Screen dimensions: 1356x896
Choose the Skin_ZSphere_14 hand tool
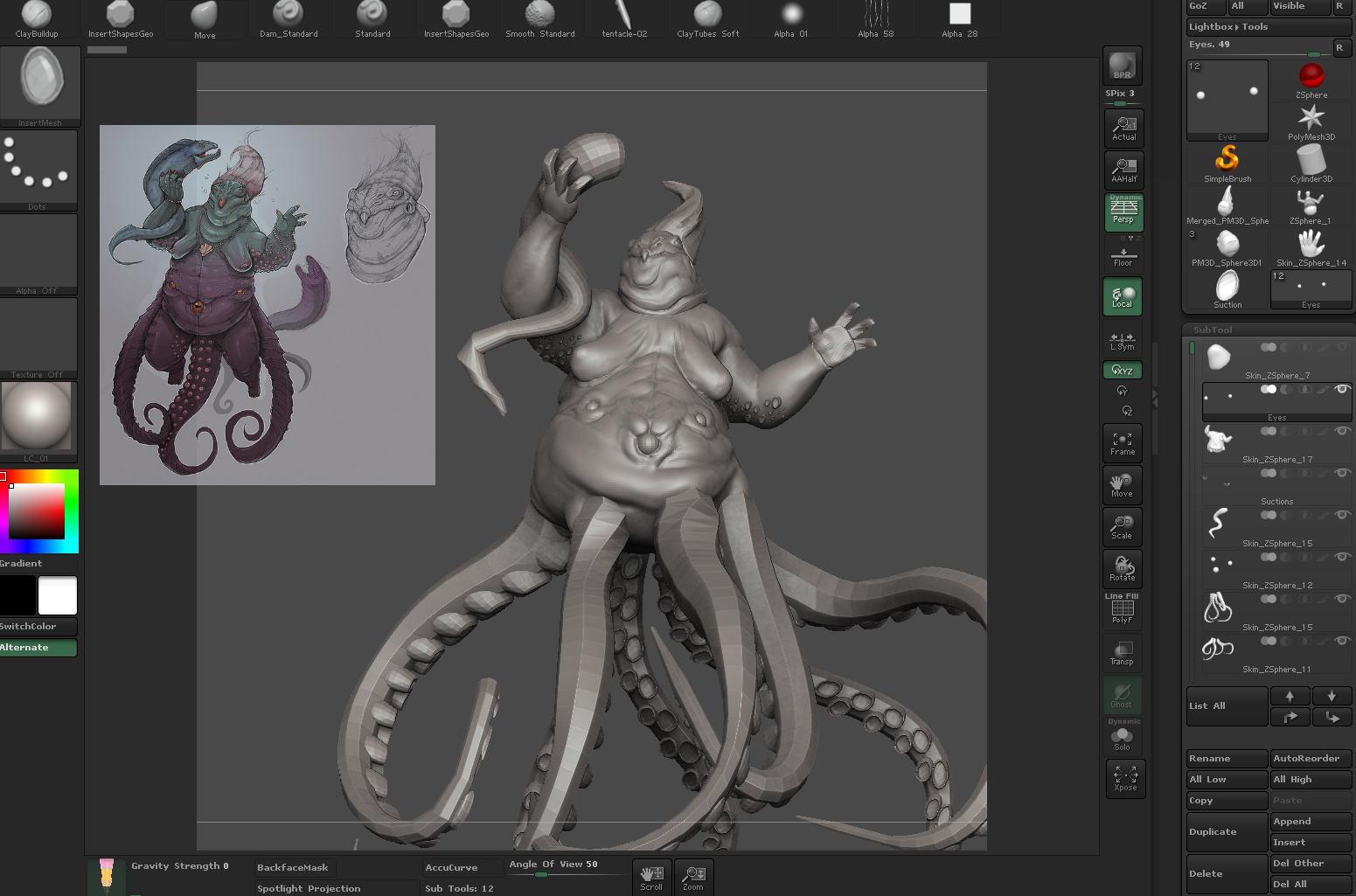[1311, 247]
